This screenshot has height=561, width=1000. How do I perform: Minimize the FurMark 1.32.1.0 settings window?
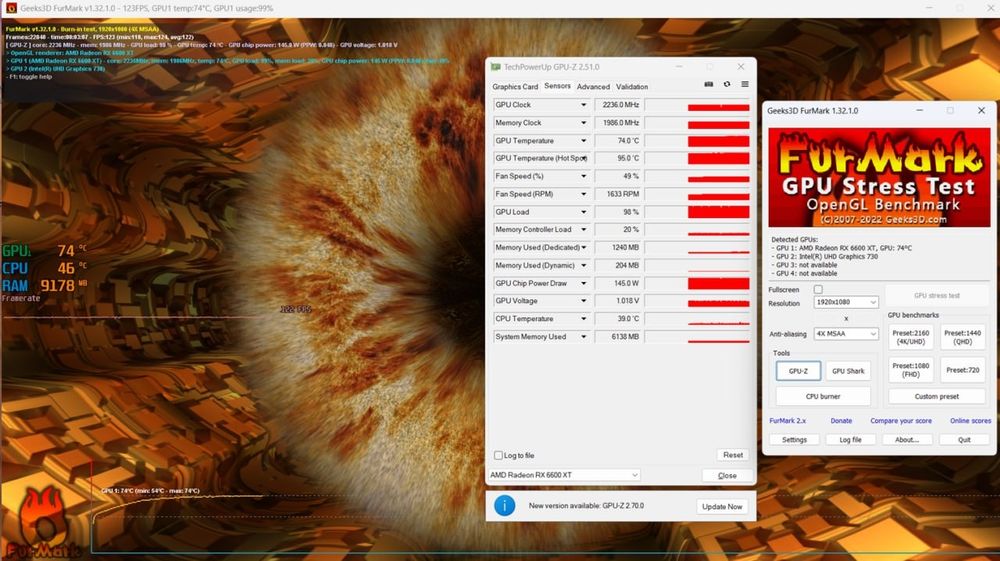click(920, 110)
